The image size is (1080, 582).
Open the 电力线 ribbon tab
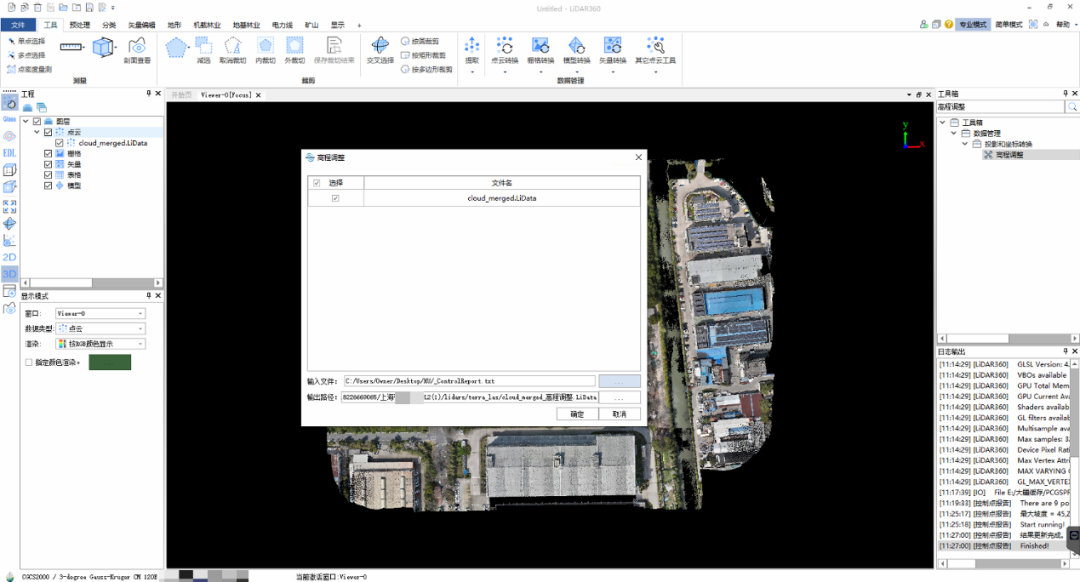pos(282,25)
